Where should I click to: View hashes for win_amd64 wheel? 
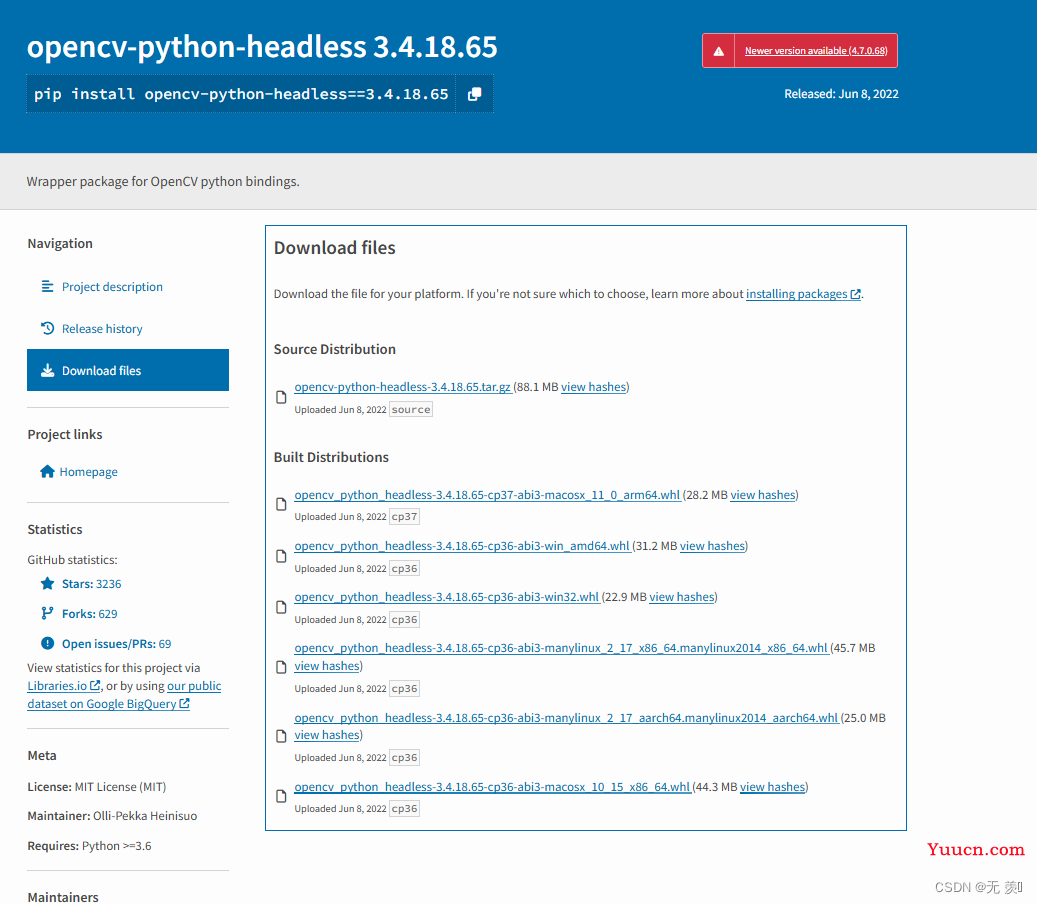(x=712, y=546)
